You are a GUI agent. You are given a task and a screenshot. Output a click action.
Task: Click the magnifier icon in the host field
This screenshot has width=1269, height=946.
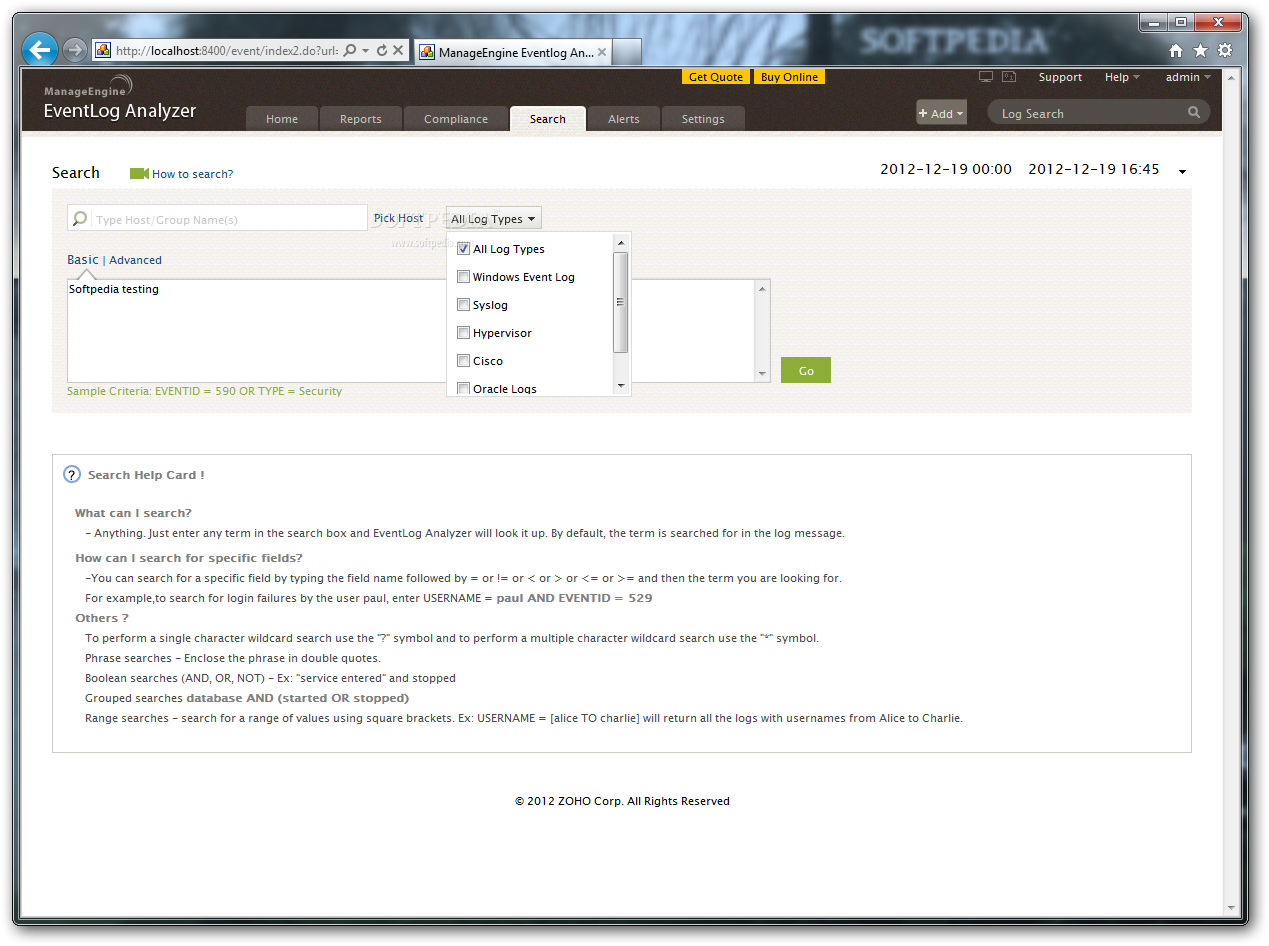coord(80,219)
